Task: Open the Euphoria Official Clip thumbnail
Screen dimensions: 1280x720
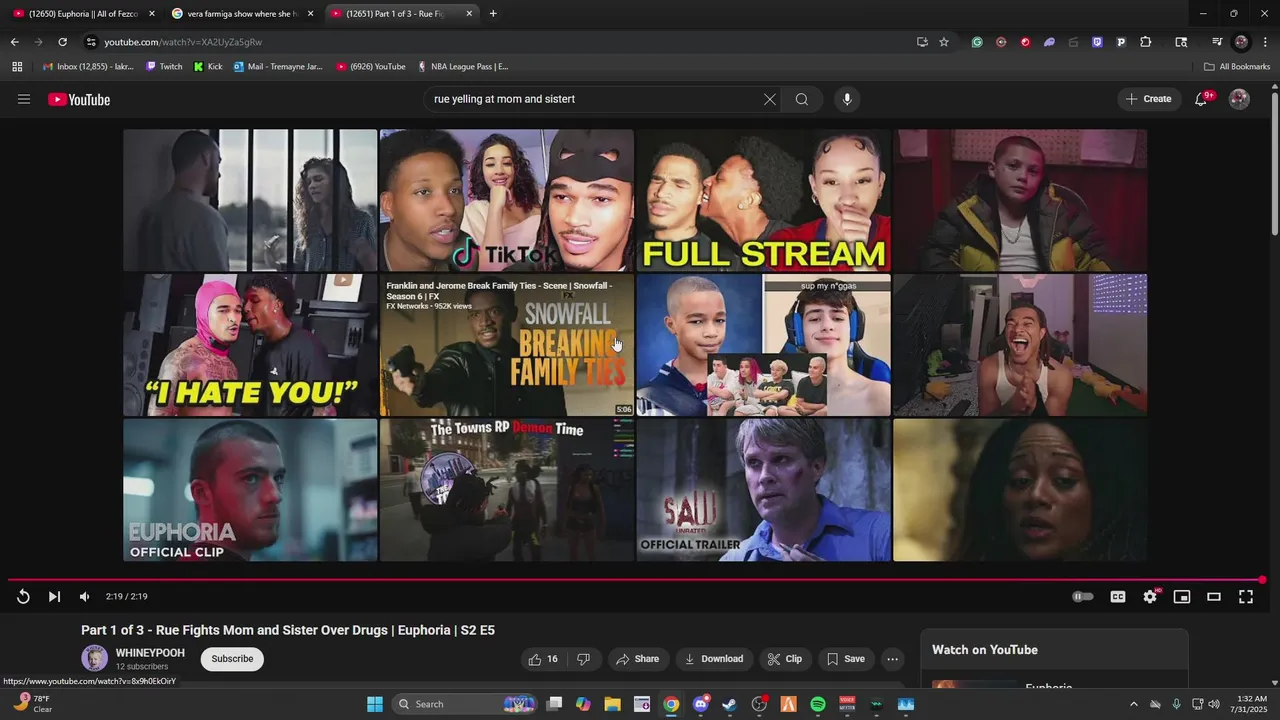Action: [x=250, y=490]
